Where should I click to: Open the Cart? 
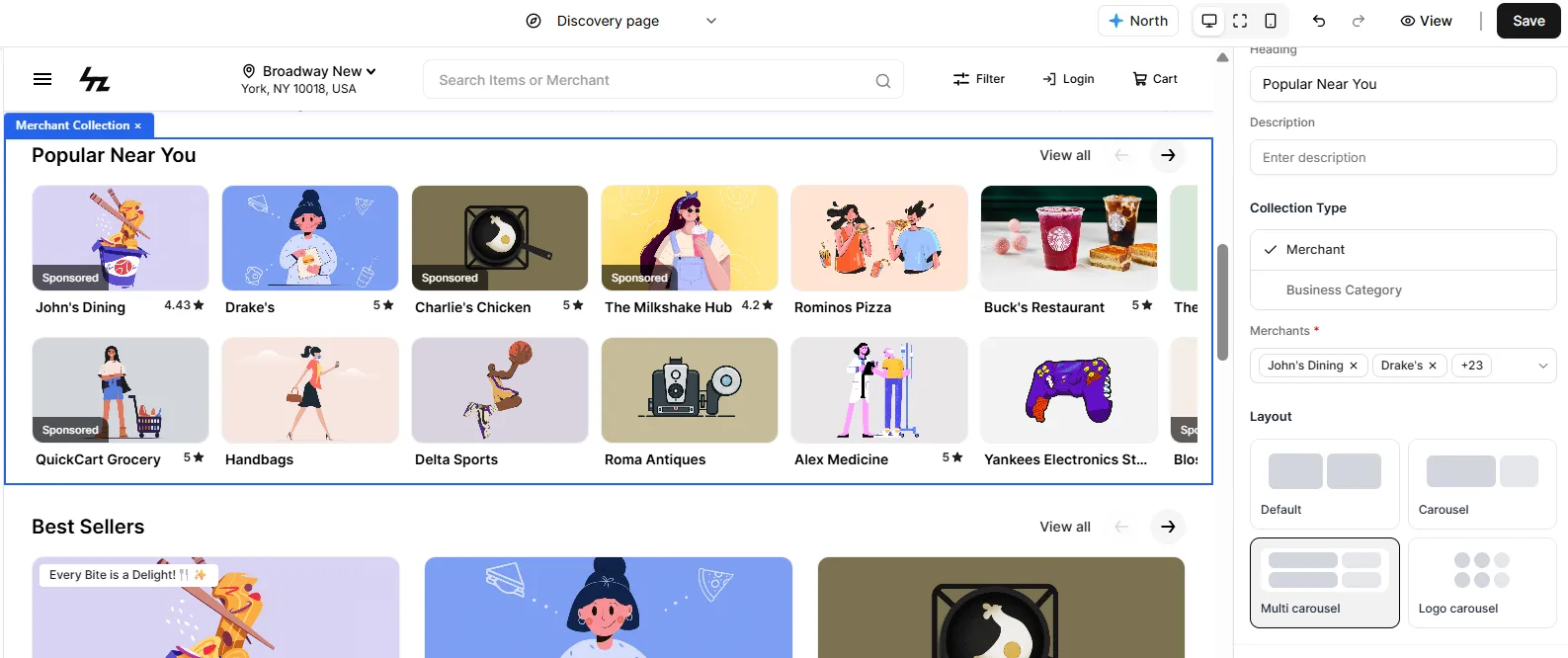click(1154, 79)
